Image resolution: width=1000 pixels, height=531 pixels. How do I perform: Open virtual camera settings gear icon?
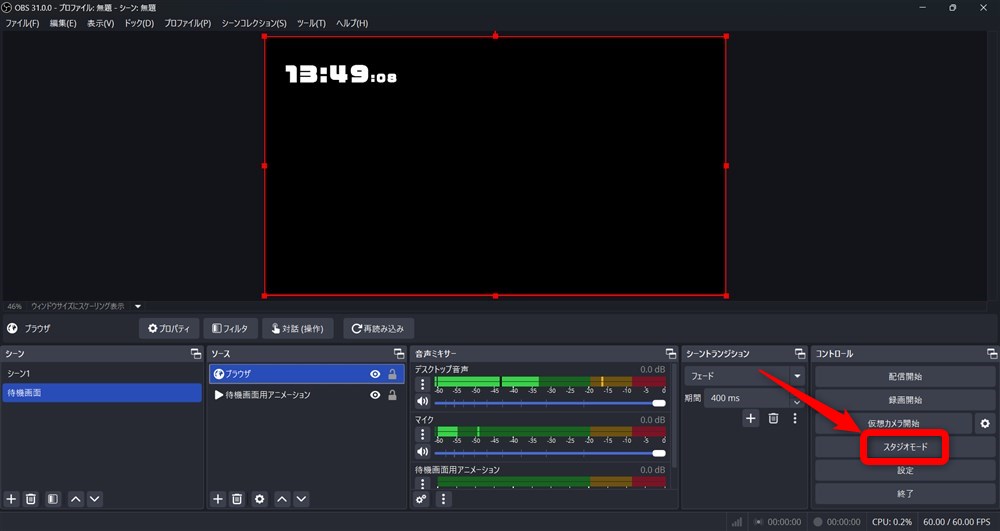coord(985,423)
